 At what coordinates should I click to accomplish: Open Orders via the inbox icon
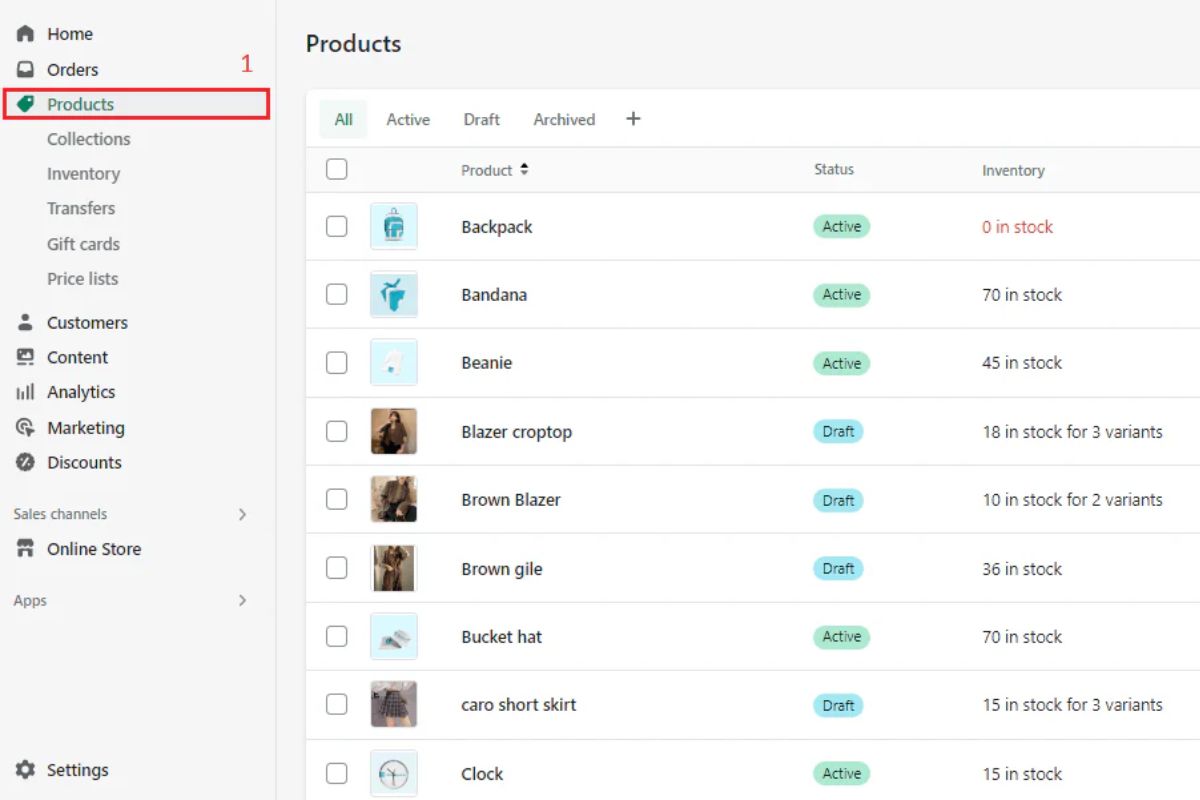pos(26,70)
